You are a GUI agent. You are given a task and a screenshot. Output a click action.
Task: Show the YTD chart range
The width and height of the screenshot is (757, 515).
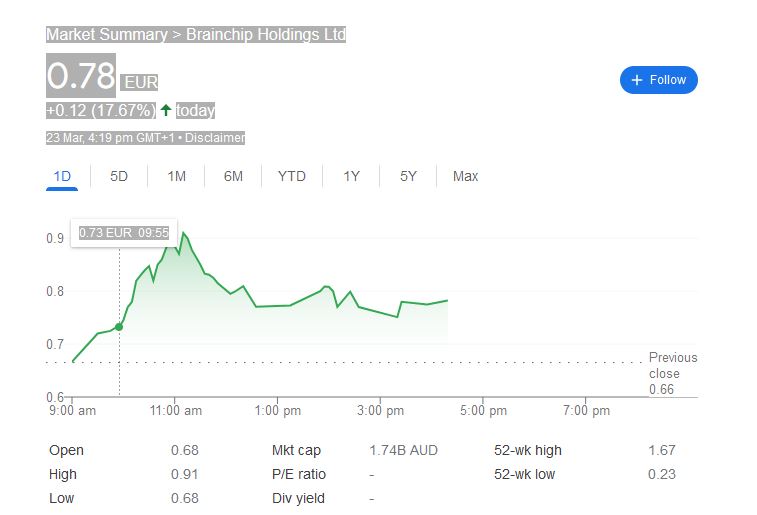pyautogui.click(x=292, y=177)
